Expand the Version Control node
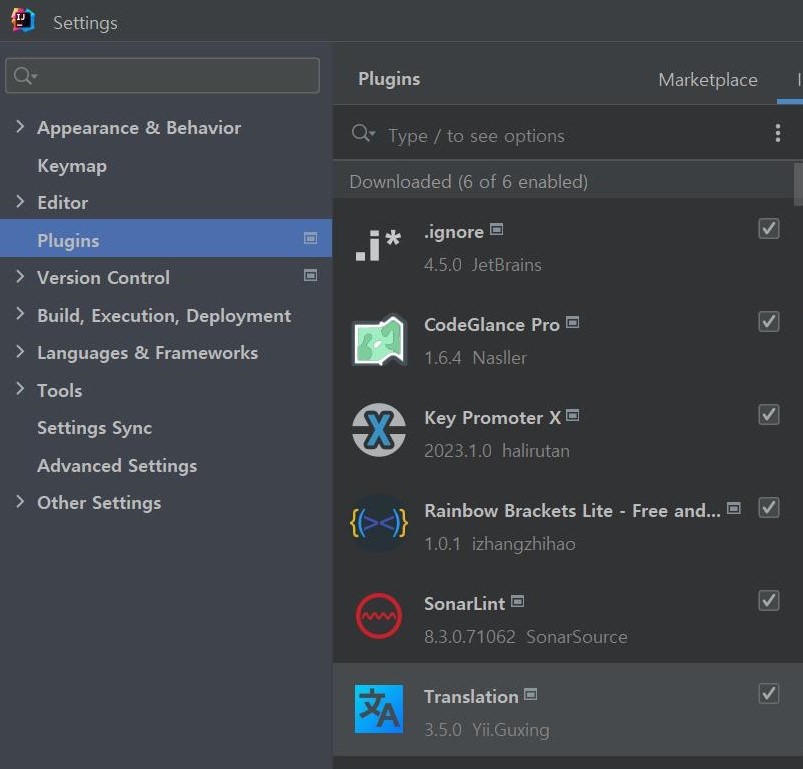This screenshot has width=803, height=769. [19, 276]
